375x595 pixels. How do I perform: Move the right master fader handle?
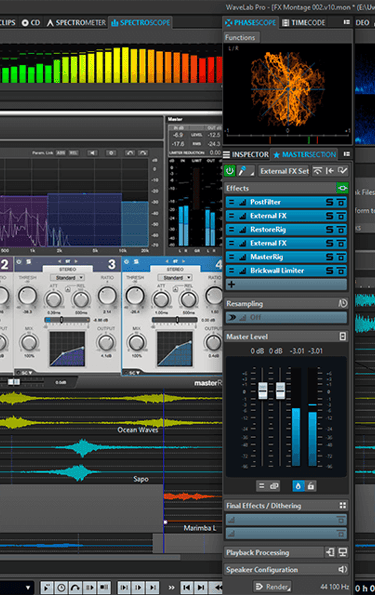tap(280, 390)
